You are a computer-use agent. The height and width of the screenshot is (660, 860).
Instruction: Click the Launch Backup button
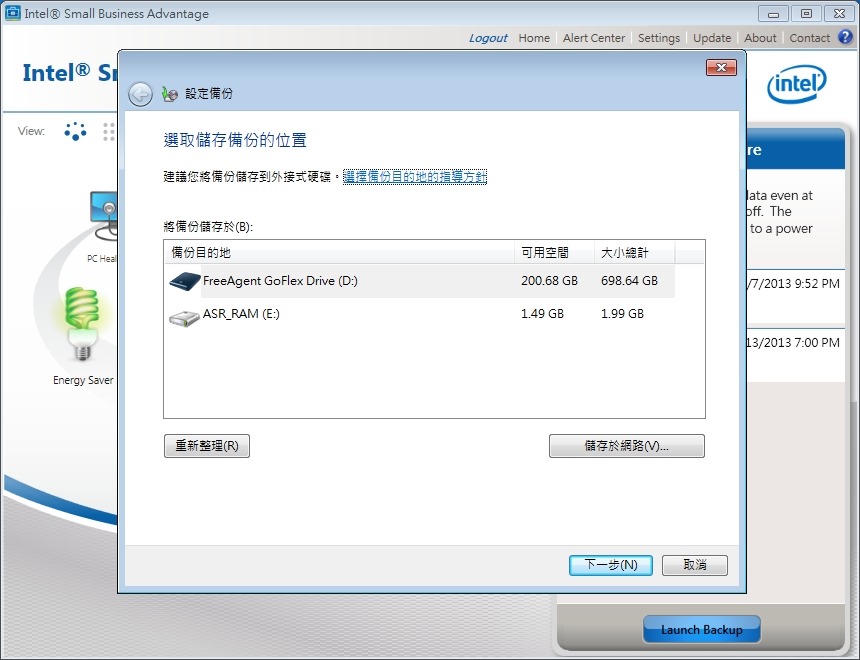point(701,629)
